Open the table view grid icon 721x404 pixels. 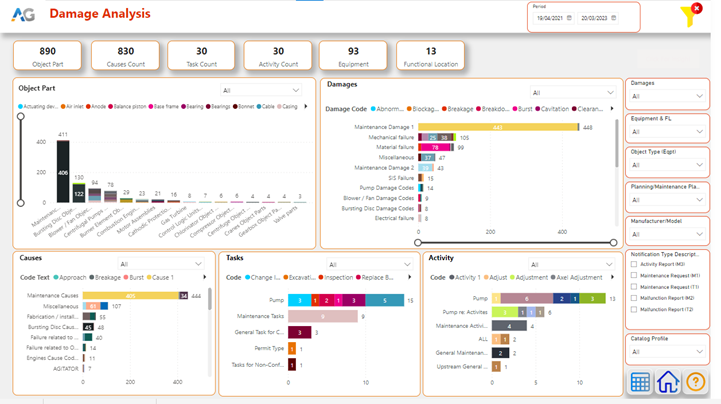click(x=640, y=383)
